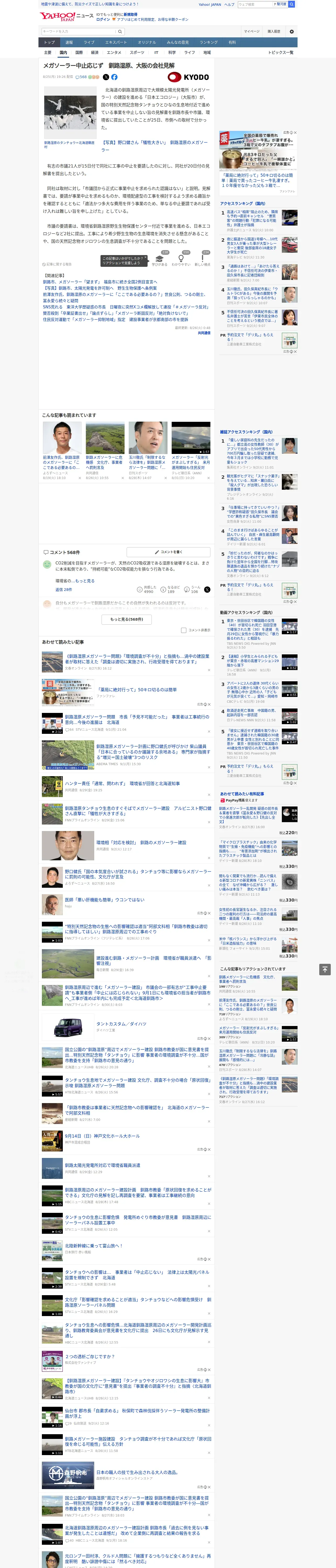This screenshot has width=336, height=1568.
Task: Share article on X from header
Action: coord(105,77)
